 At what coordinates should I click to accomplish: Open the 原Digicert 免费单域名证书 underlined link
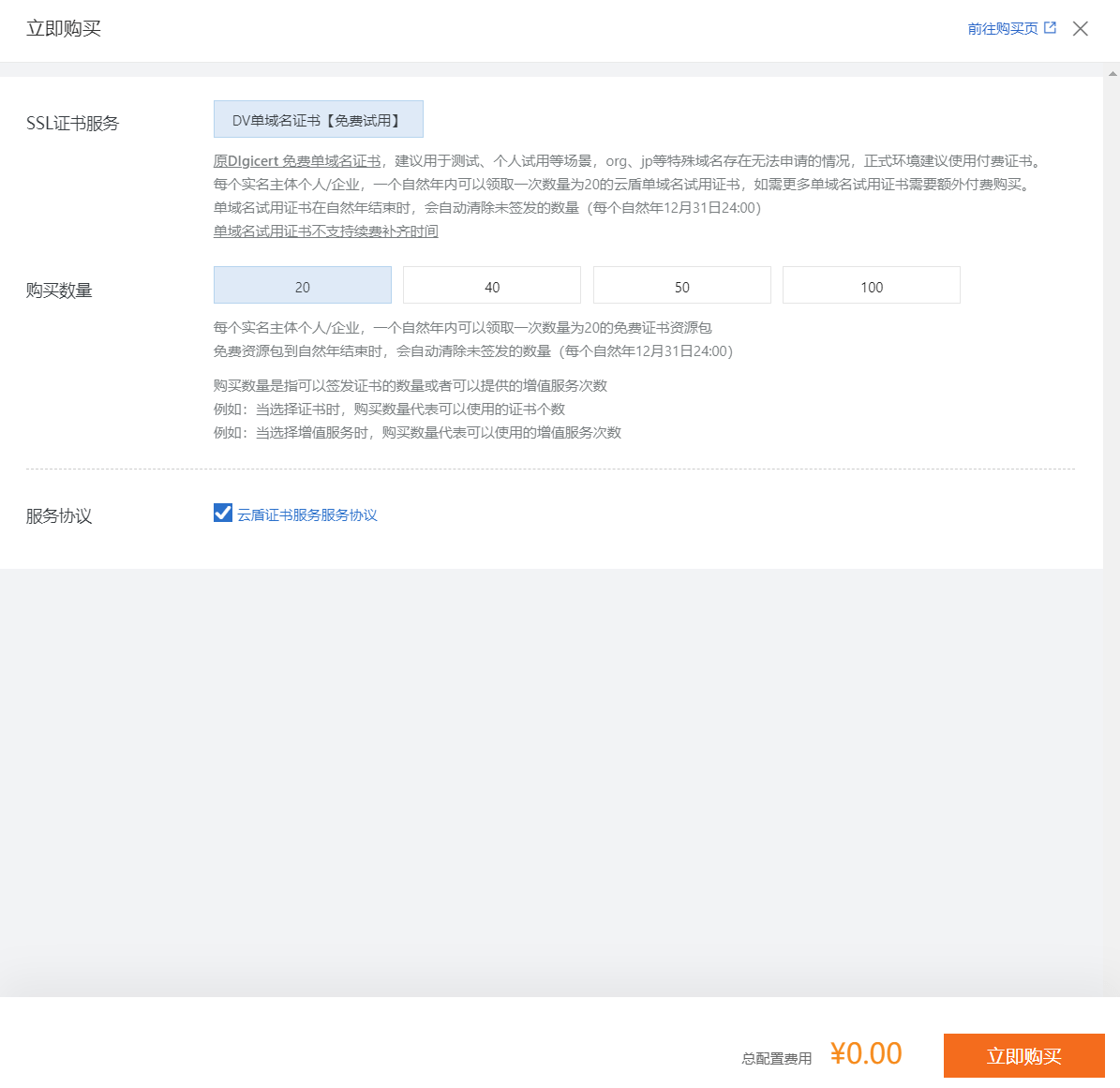click(x=297, y=161)
